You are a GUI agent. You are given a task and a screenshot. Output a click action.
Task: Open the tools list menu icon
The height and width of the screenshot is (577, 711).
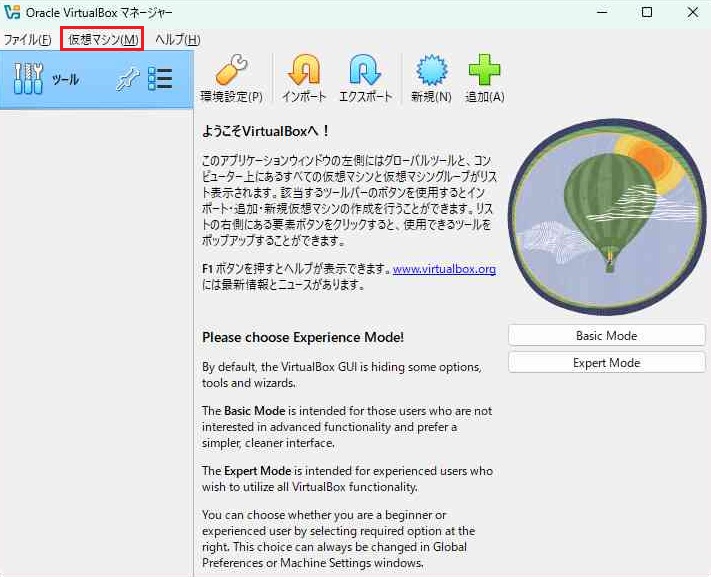[160, 79]
